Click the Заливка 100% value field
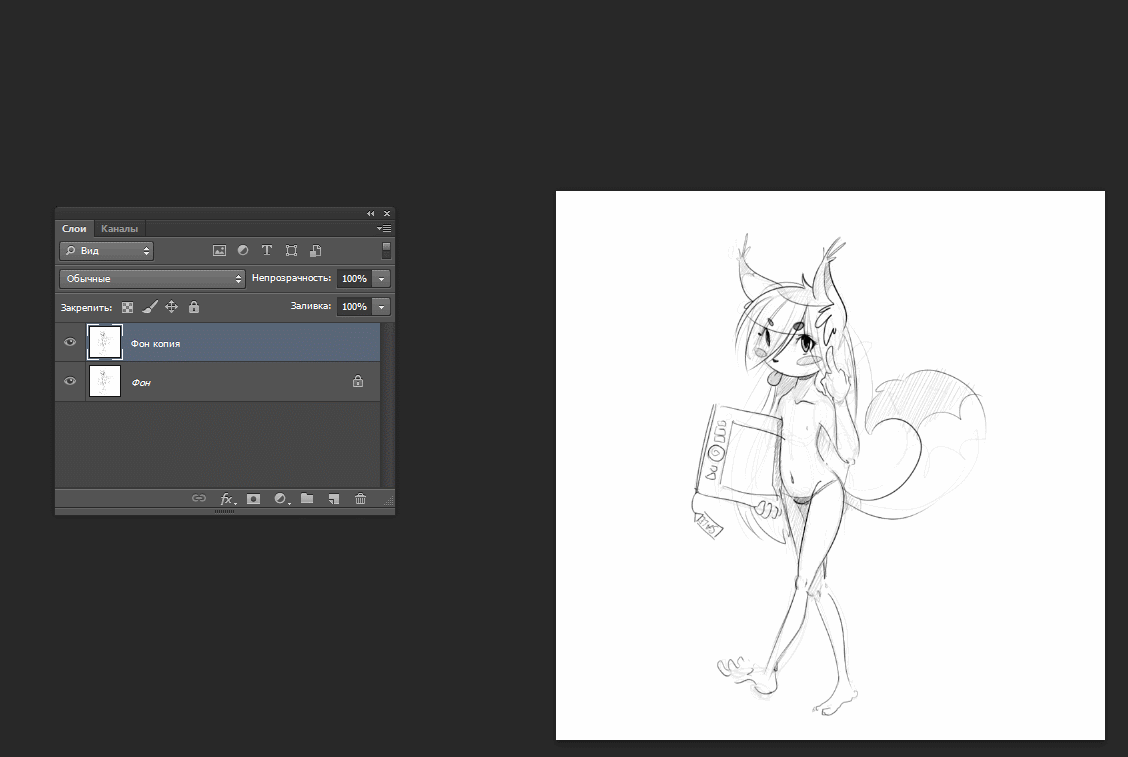The width and height of the screenshot is (1128, 757). [x=355, y=307]
